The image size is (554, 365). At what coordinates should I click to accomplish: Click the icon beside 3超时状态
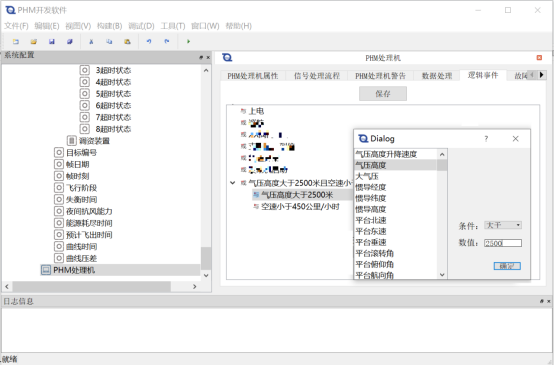point(84,70)
